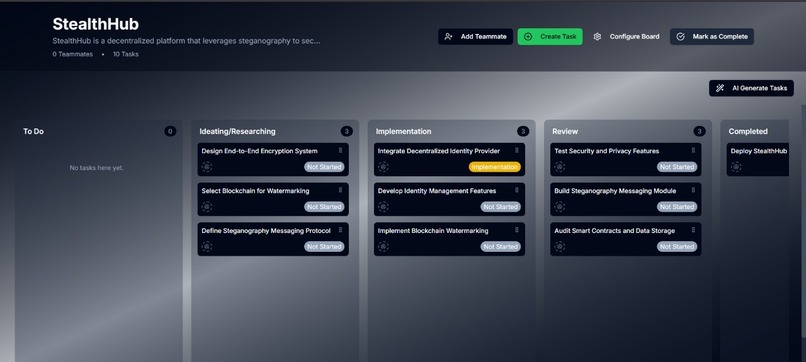Open menu dots on Design End-to-End Encryption System
Screen dimensions: 806x362
pyautogui.click(x=340, y=150)
